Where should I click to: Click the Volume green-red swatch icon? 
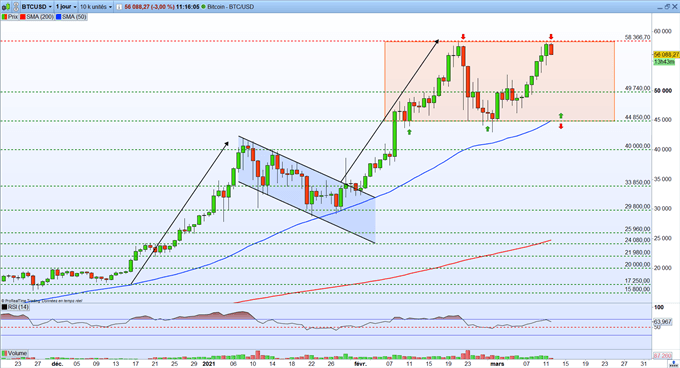[x=4, y=353]
